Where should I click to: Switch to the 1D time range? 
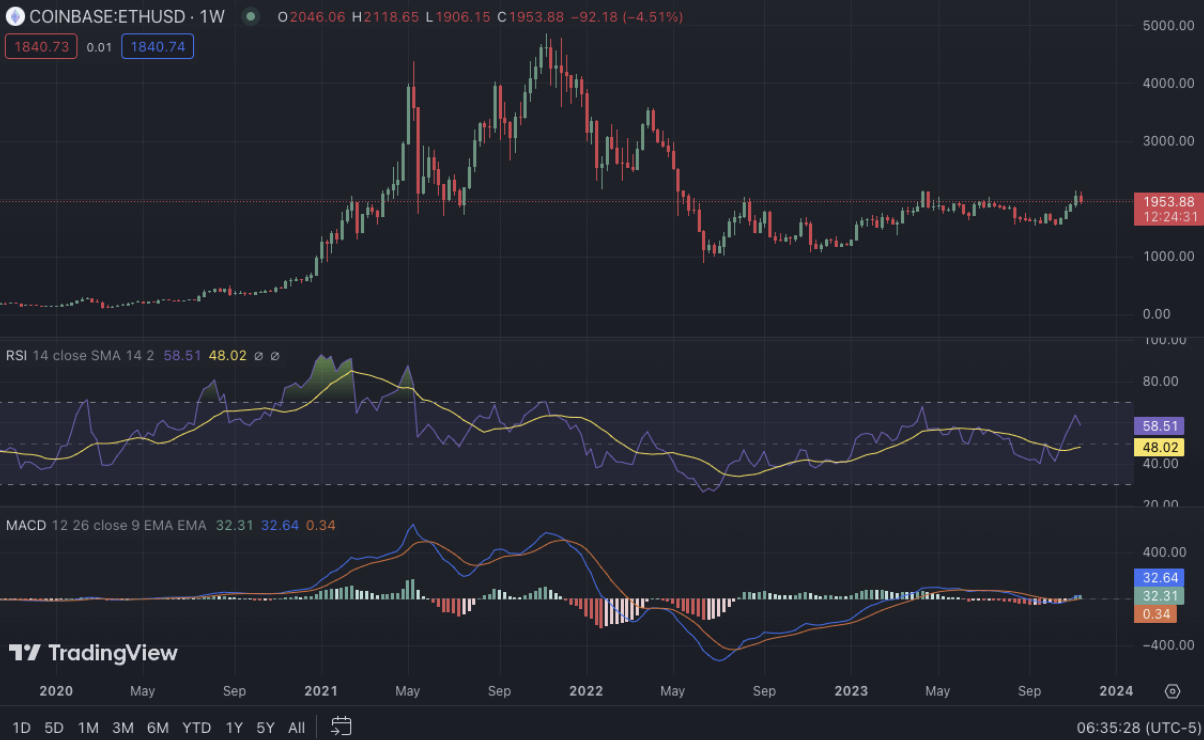20,727
